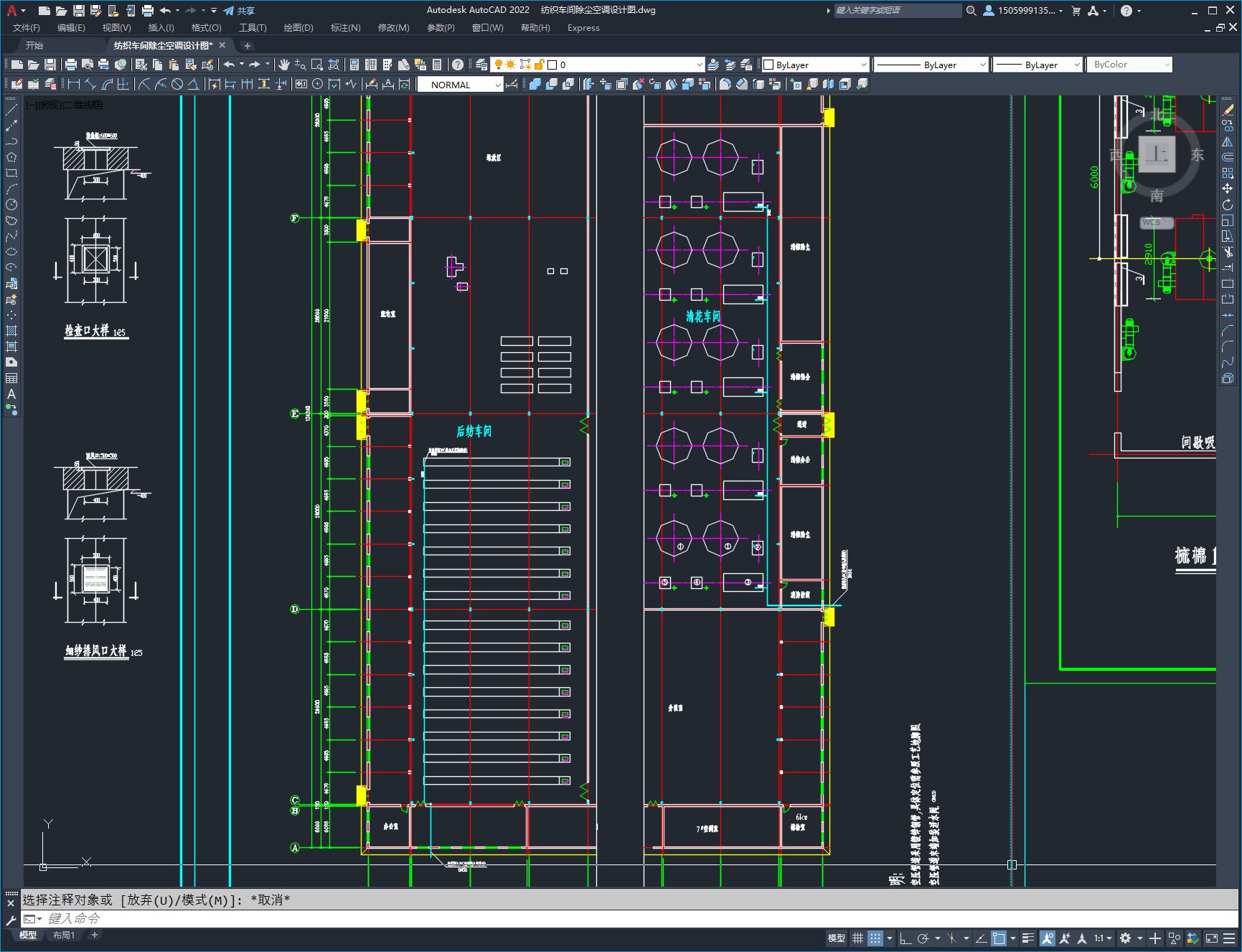Click the Tolerance dimension tool icon
This screenshot has width=1242, height=952.
[301, 84]
